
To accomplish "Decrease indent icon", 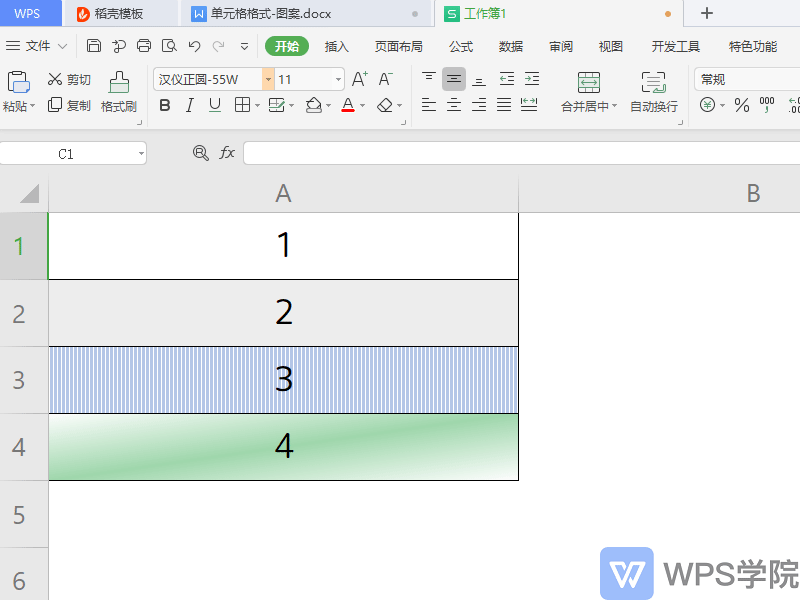I will 507,79.
